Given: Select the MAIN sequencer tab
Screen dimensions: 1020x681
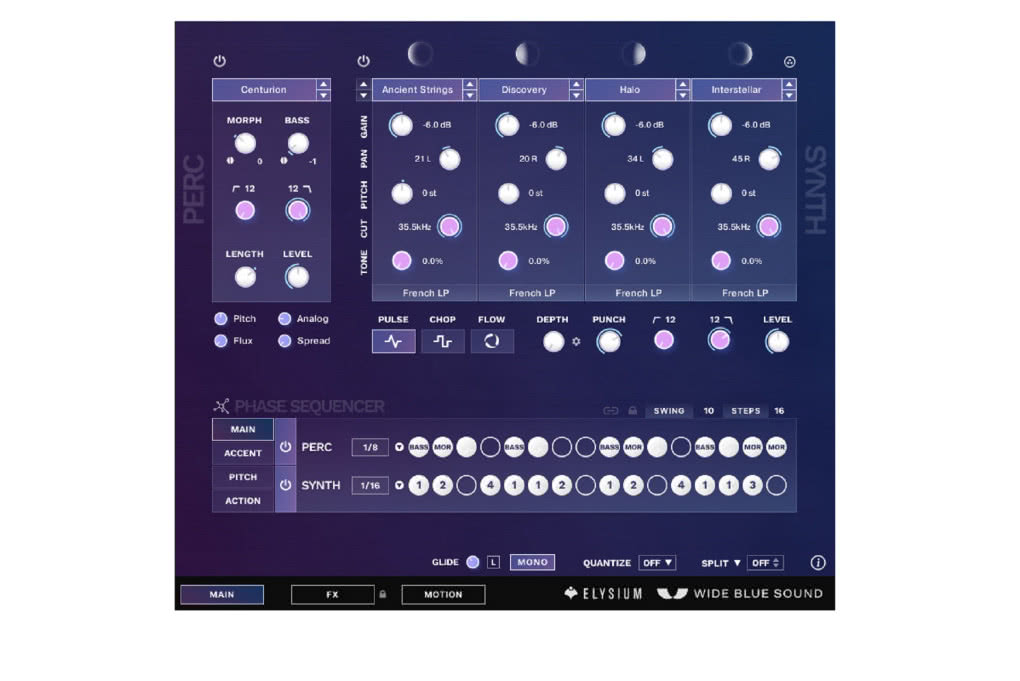Looking at the screenshot, I should pyautogui.click(x=243, y=429).
